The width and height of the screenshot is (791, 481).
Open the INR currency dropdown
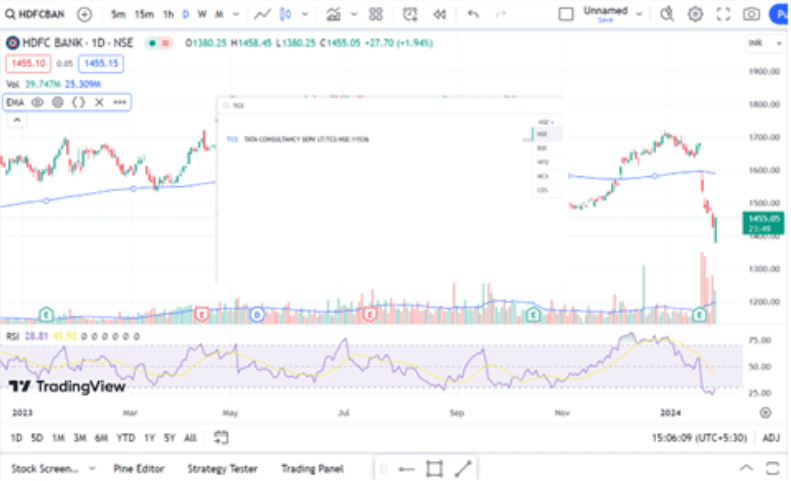(765, 43)
